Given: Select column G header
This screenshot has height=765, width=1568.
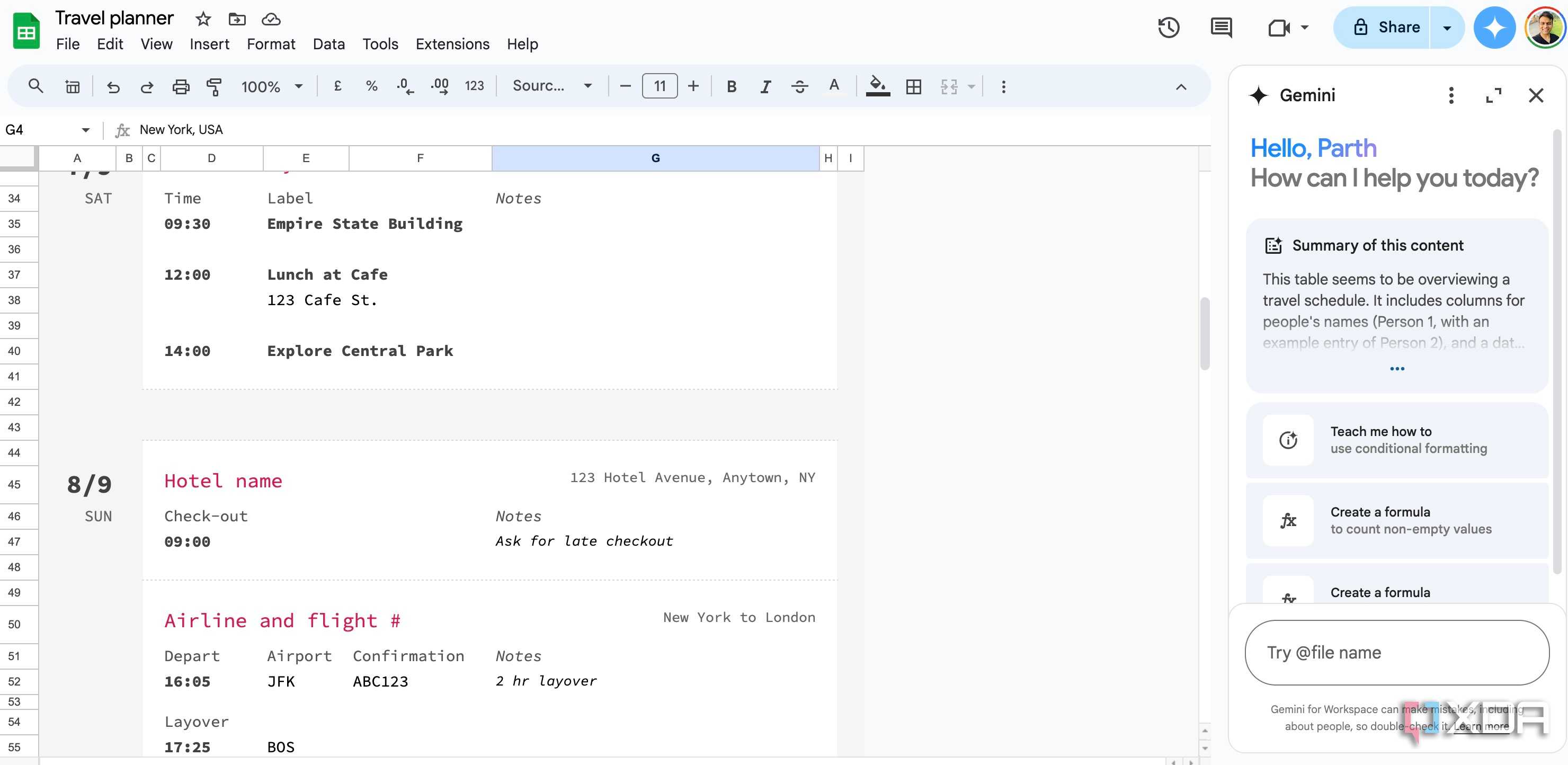Looking at the screenshot, I should 655,158.
